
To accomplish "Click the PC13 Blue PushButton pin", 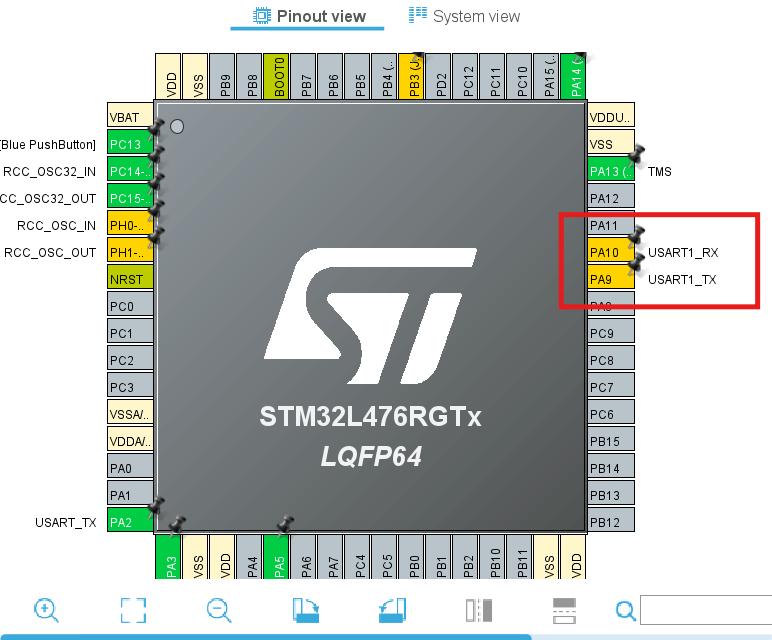I will point(130,144).
